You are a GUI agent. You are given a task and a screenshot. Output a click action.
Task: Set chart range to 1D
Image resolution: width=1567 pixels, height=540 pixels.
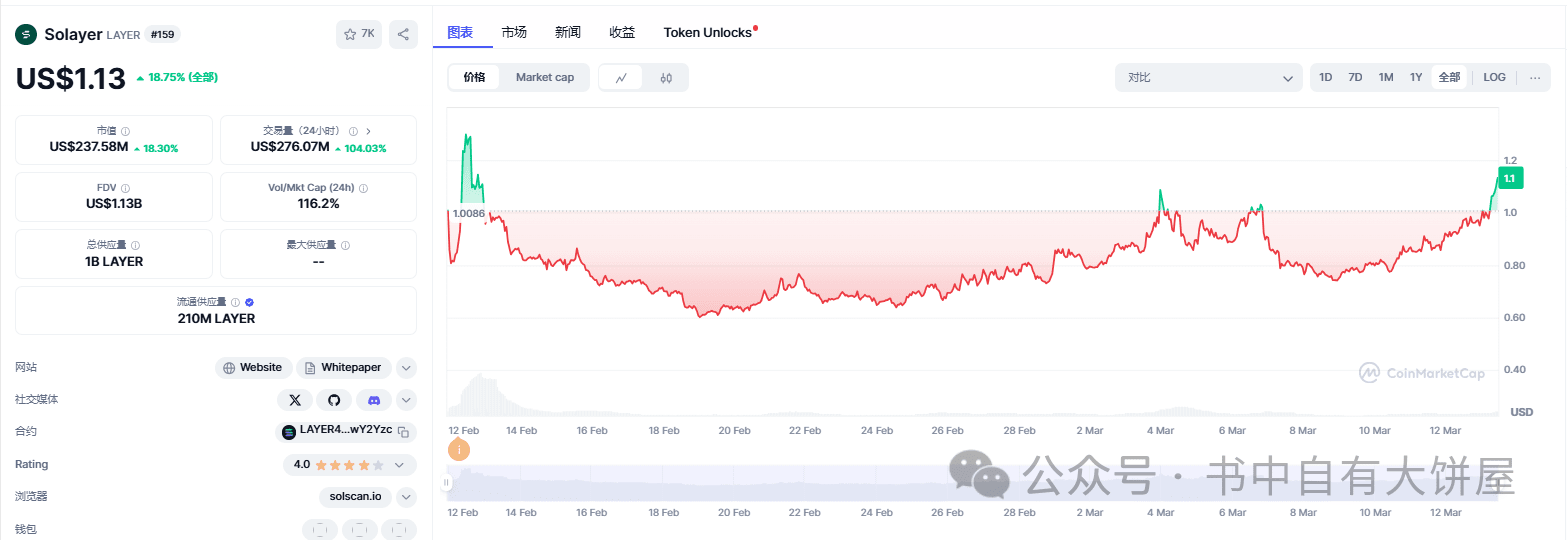coord(1325,77)
